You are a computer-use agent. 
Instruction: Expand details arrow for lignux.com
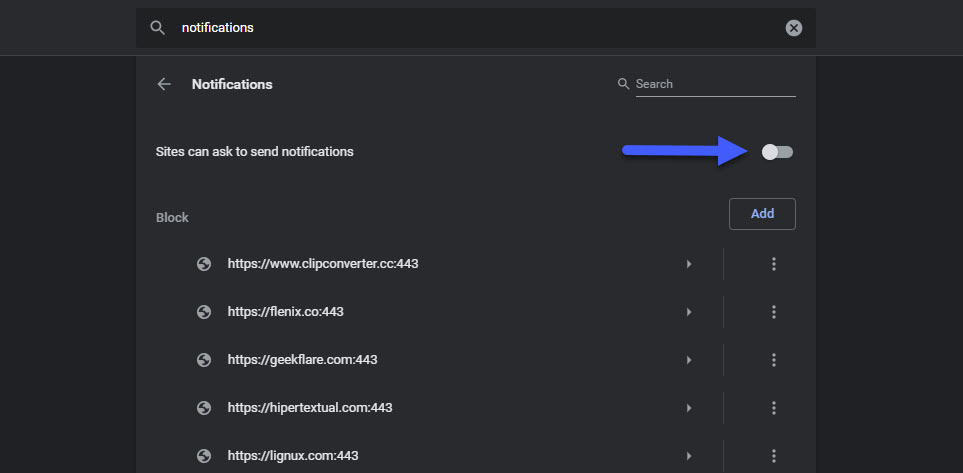point(689,456)
